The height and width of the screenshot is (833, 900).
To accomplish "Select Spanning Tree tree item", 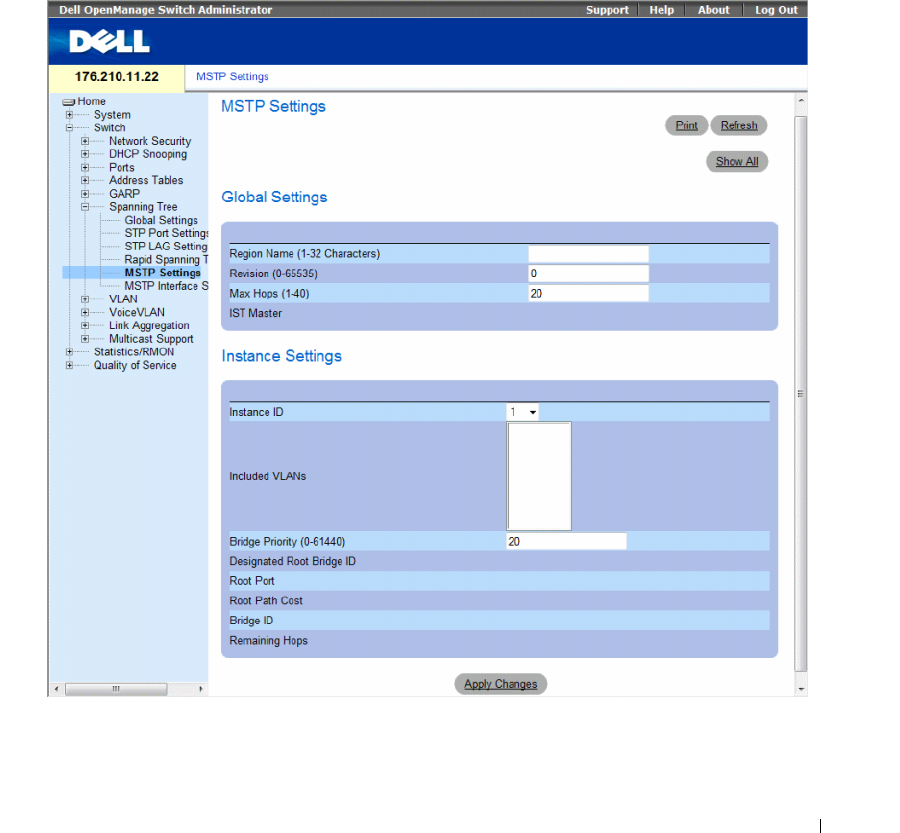I will (x=143, y=207).
